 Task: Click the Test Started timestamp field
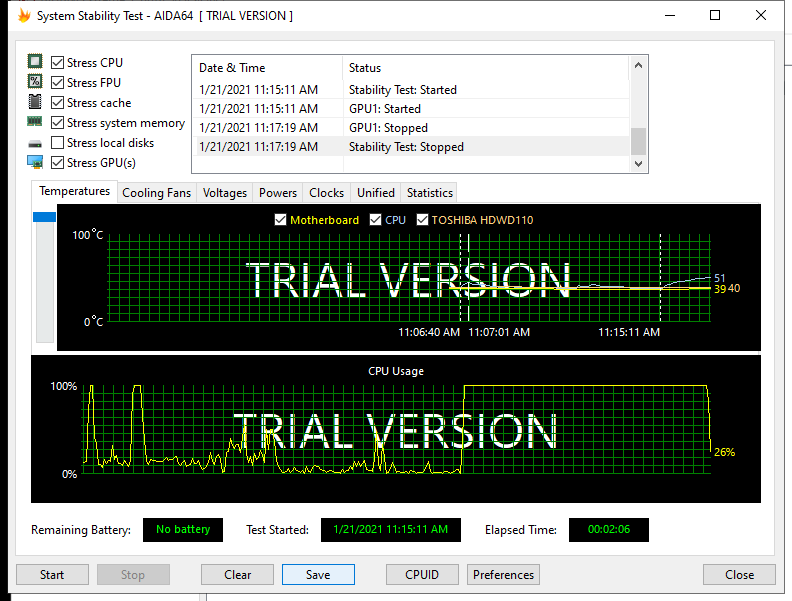point(390,529)
